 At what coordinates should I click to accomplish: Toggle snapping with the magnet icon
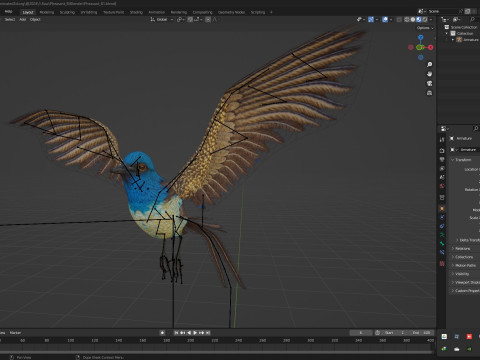coord(190,20)
